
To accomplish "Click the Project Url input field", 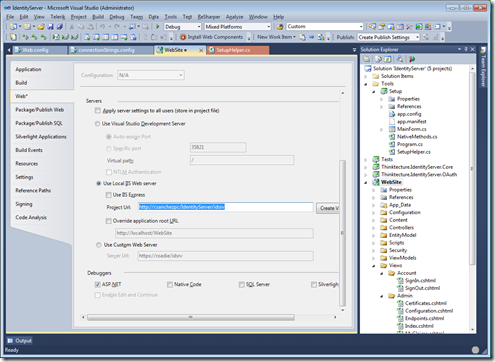I will [226, 207].
